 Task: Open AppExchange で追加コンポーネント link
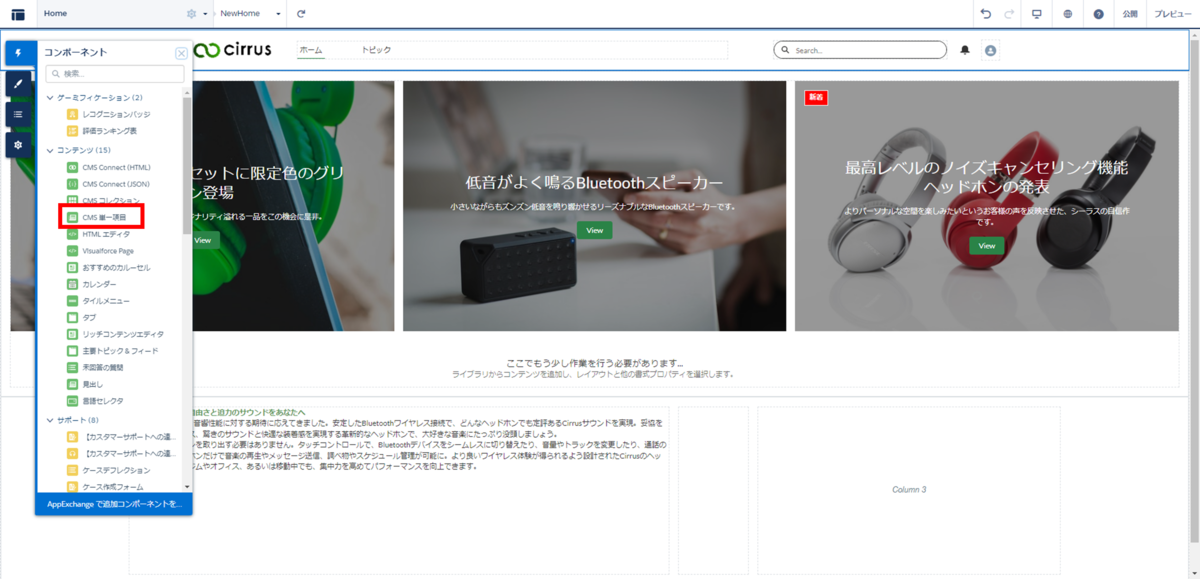click(x=114, y=504)
